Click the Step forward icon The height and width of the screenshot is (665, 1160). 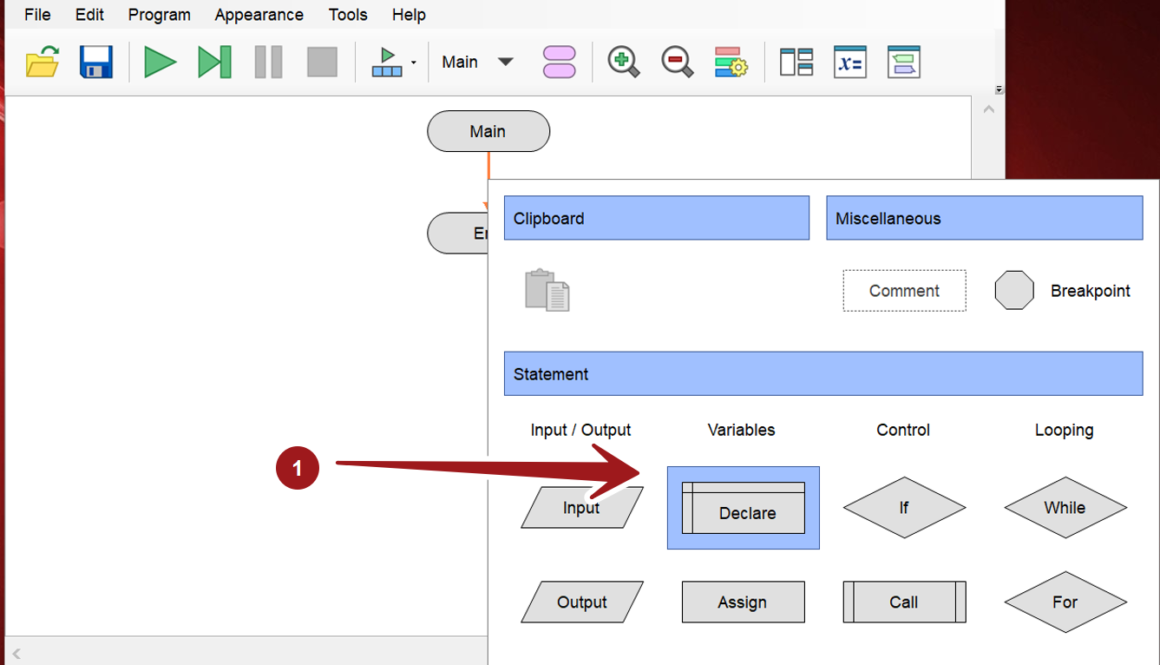214,62
